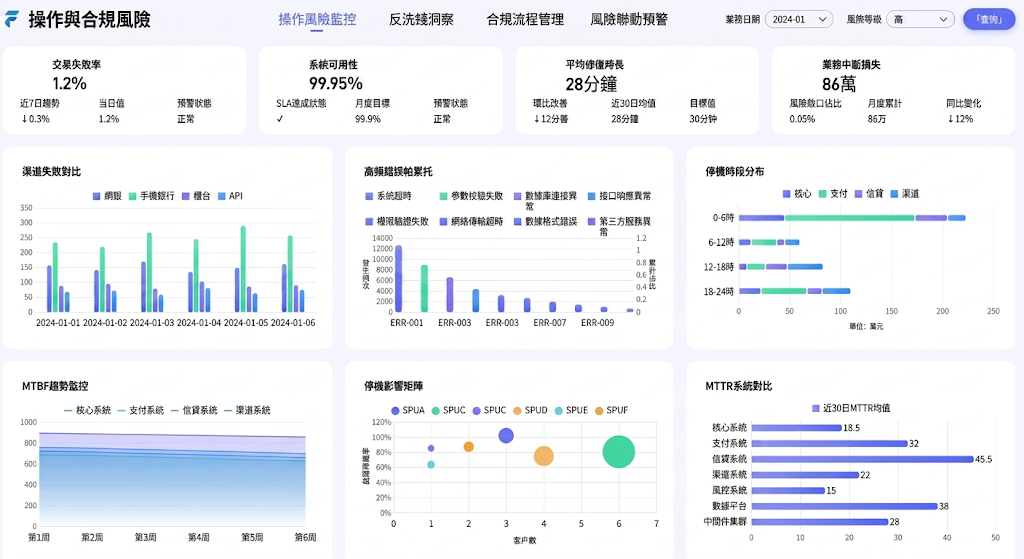The width and height of the screenshot is (1024, 559).
Task: Click the 交易失敗率 value 1.2%
Action: point(69,84)
